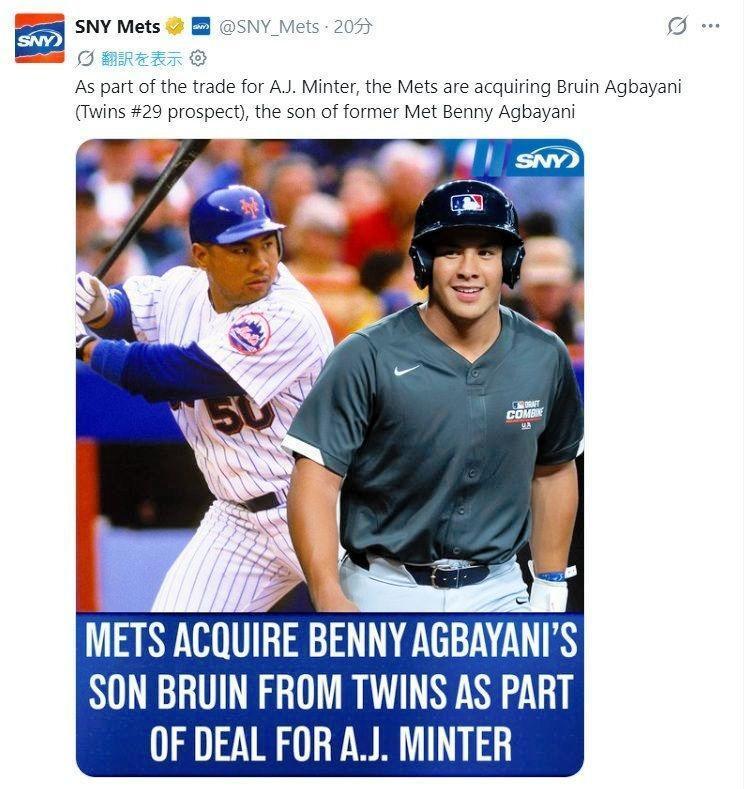
Task: Click the MLB logo on black helmet
Action: coord(467,203)
